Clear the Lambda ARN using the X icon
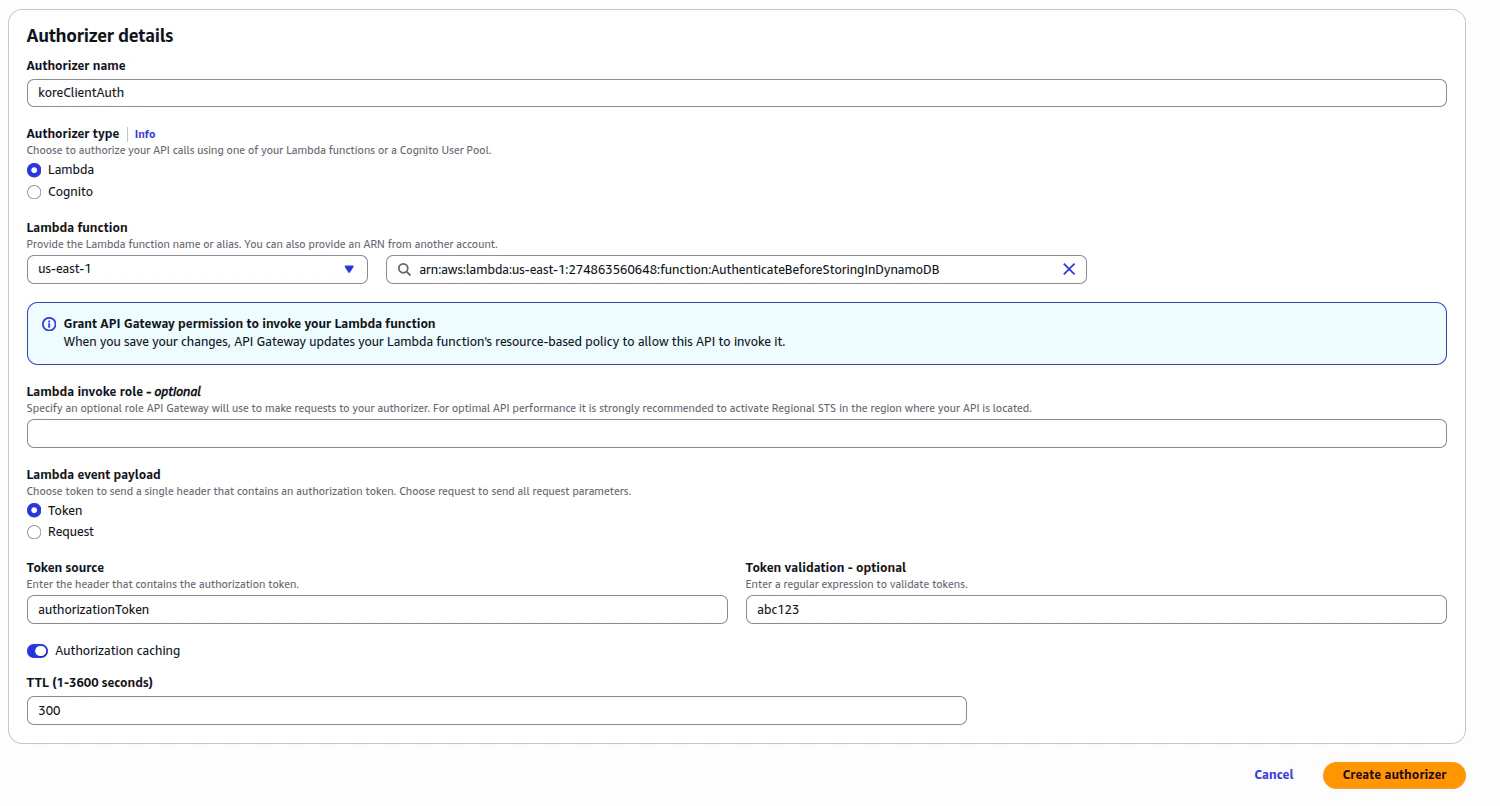 (1069, 269)
